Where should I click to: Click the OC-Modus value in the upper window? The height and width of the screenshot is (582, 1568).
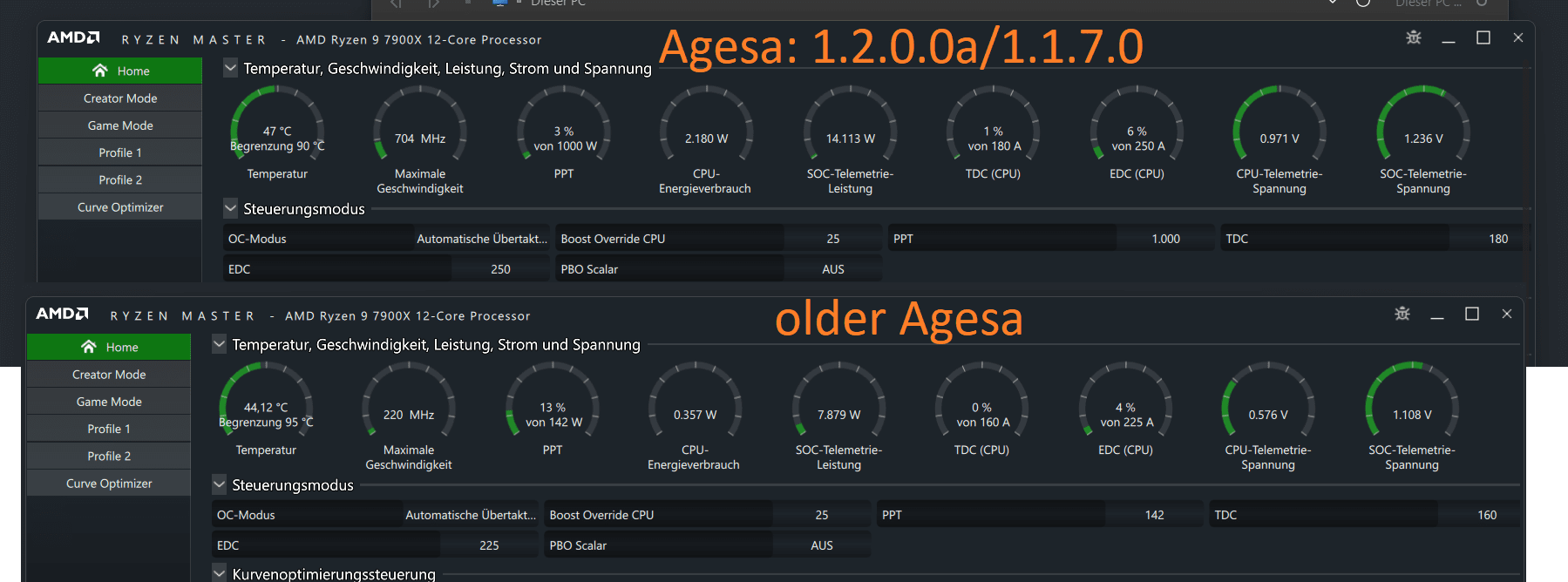[x=482, y=239]
